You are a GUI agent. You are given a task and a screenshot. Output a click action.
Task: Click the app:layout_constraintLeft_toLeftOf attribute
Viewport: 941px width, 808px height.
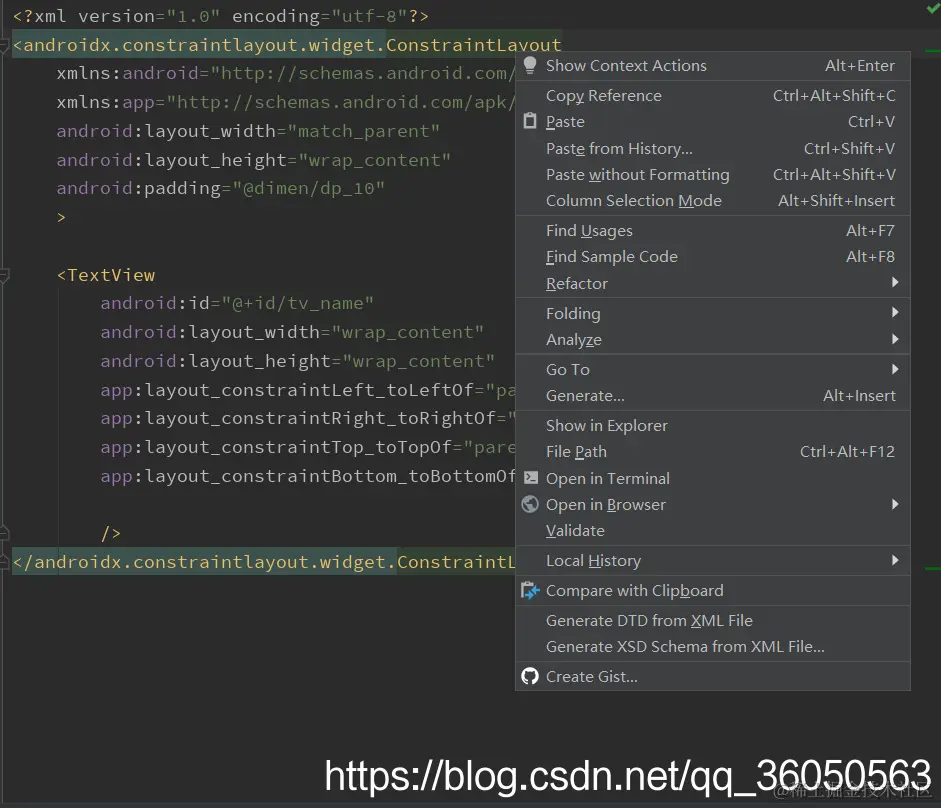click(308, 390)
